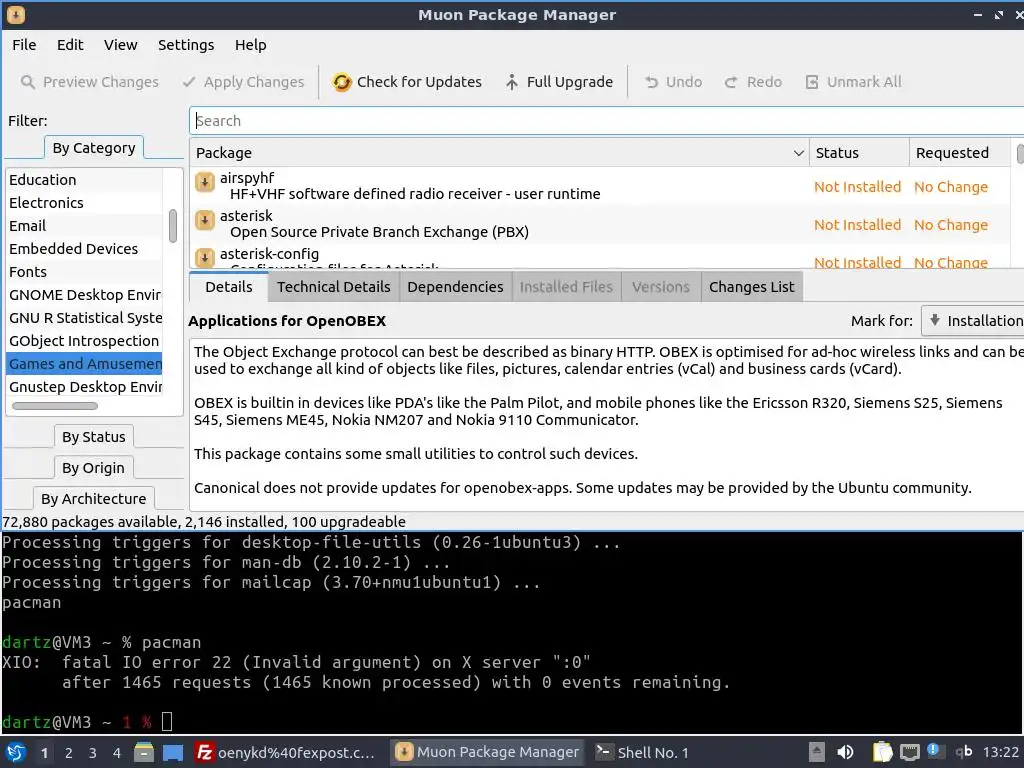1024x768 pixels.
Task: Click the asterisk-config package icon
Action: click(x=205, y=257)
